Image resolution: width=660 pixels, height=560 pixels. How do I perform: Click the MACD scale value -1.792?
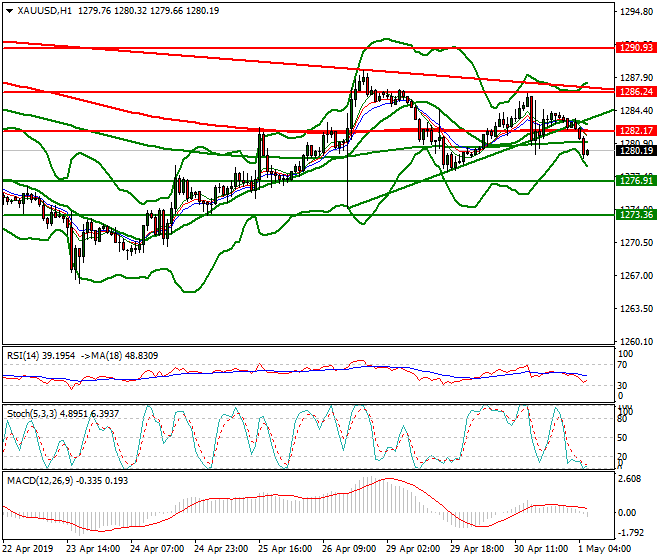point(630,533)
